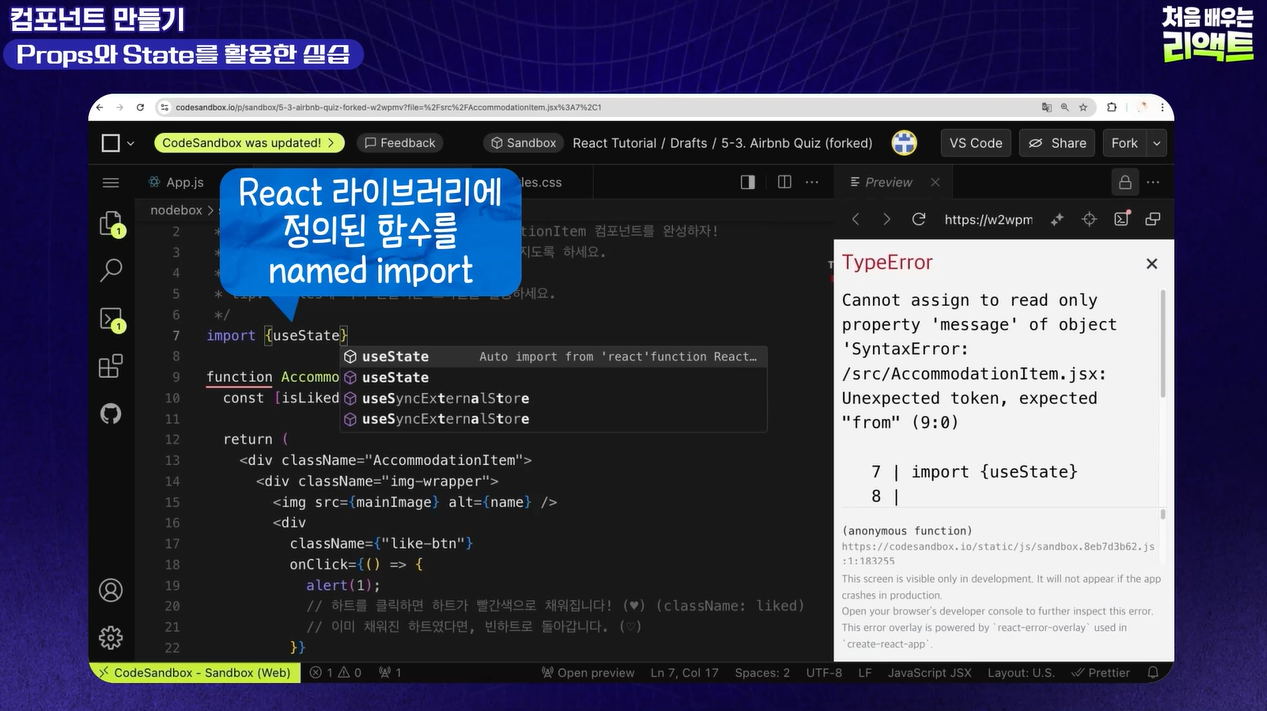Change the JavaScript JSX language mode
1267x711 pixels.
tap(929, 673)
